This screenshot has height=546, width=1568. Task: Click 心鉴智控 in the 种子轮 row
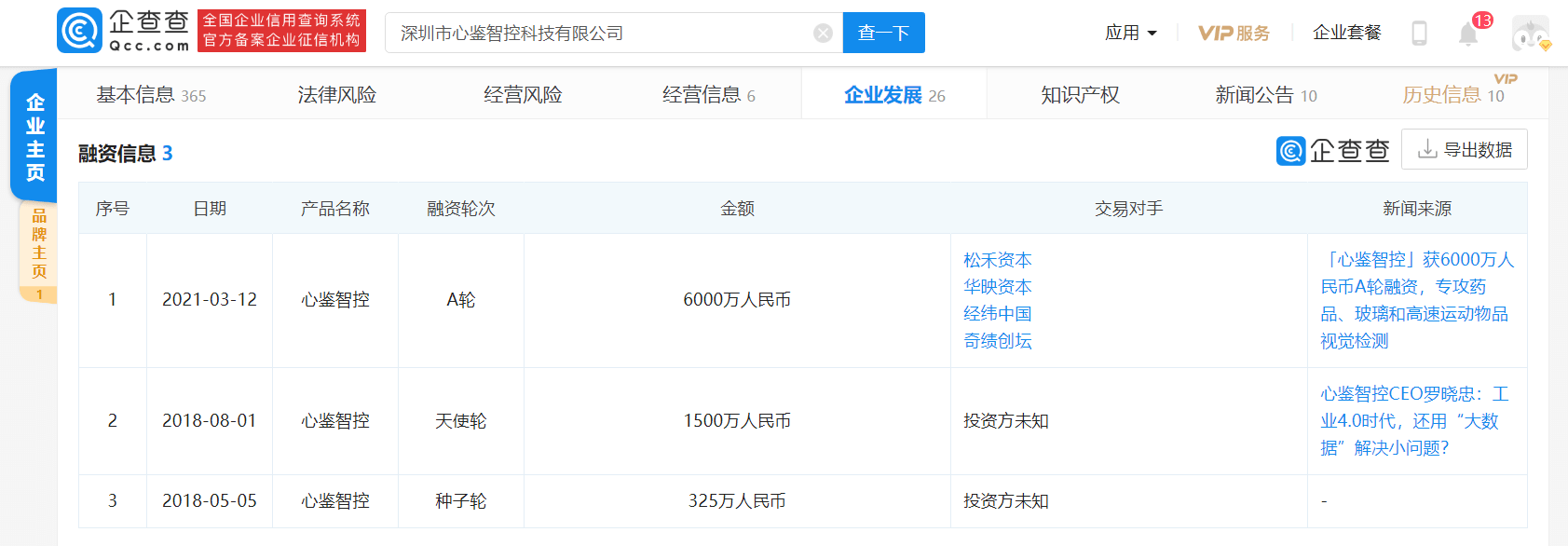click(335, 501)
